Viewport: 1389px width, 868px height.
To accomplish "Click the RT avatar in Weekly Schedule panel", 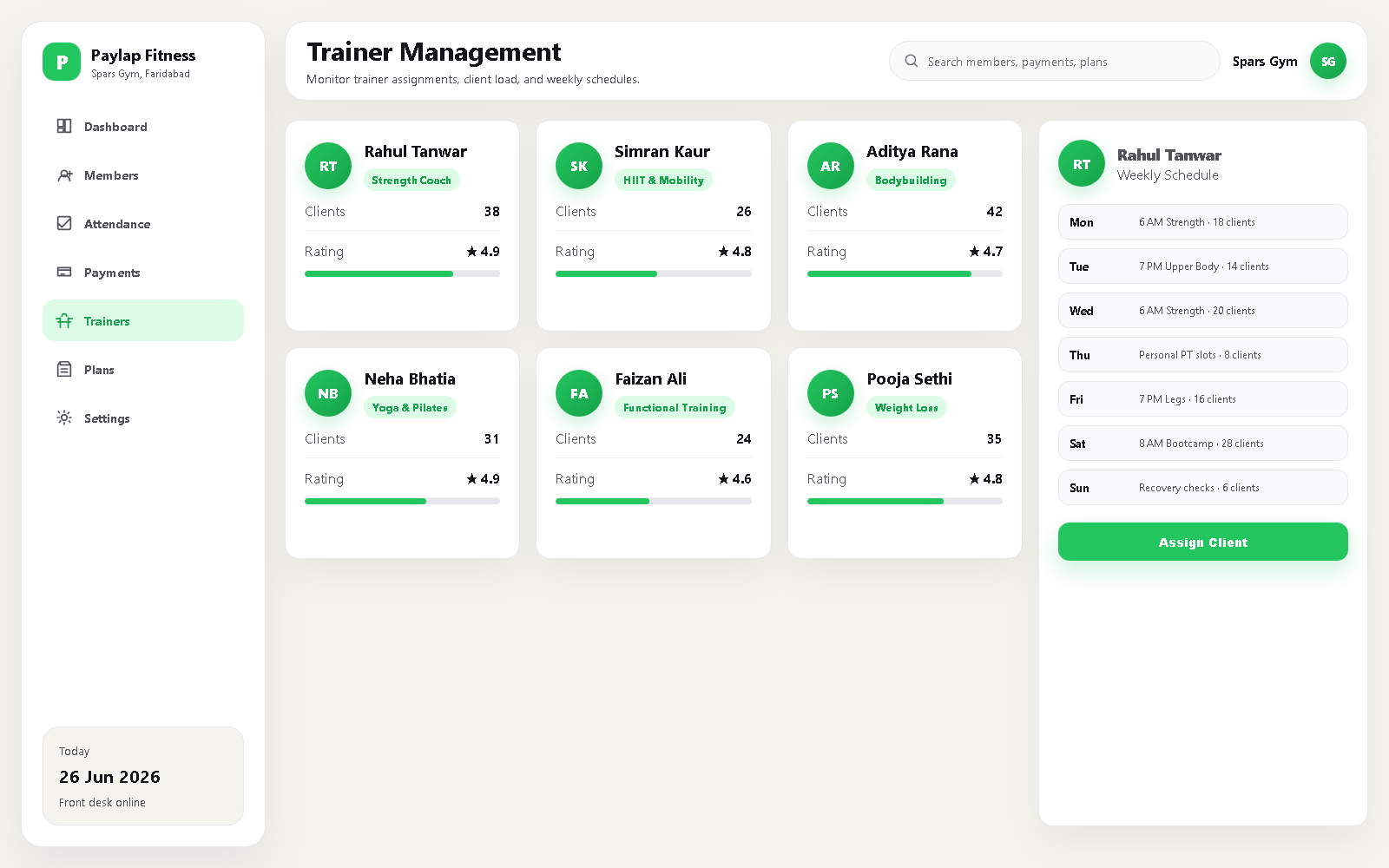I will point(1082,164).
